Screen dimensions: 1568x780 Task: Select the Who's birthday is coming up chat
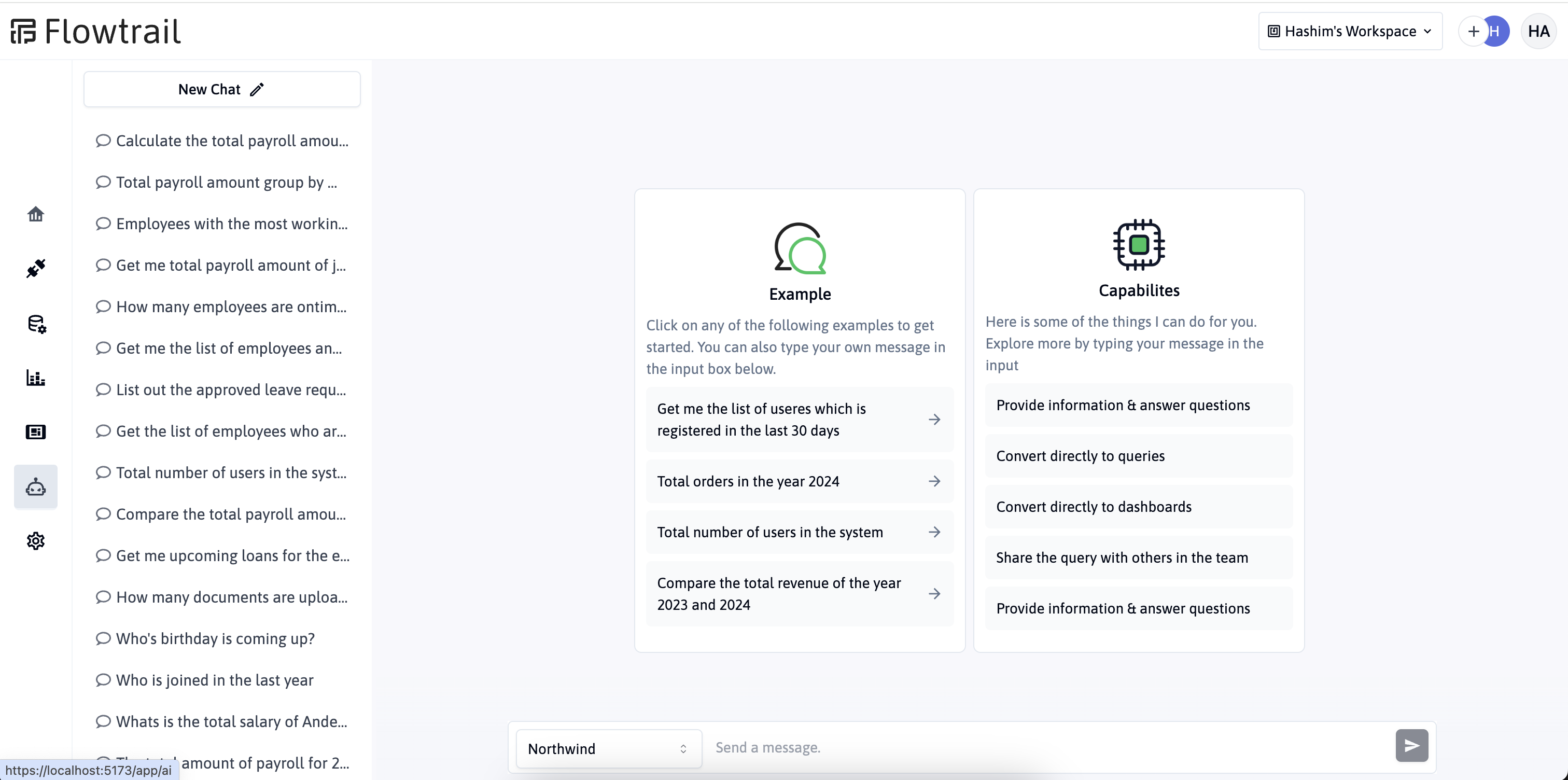click(215, 638)
